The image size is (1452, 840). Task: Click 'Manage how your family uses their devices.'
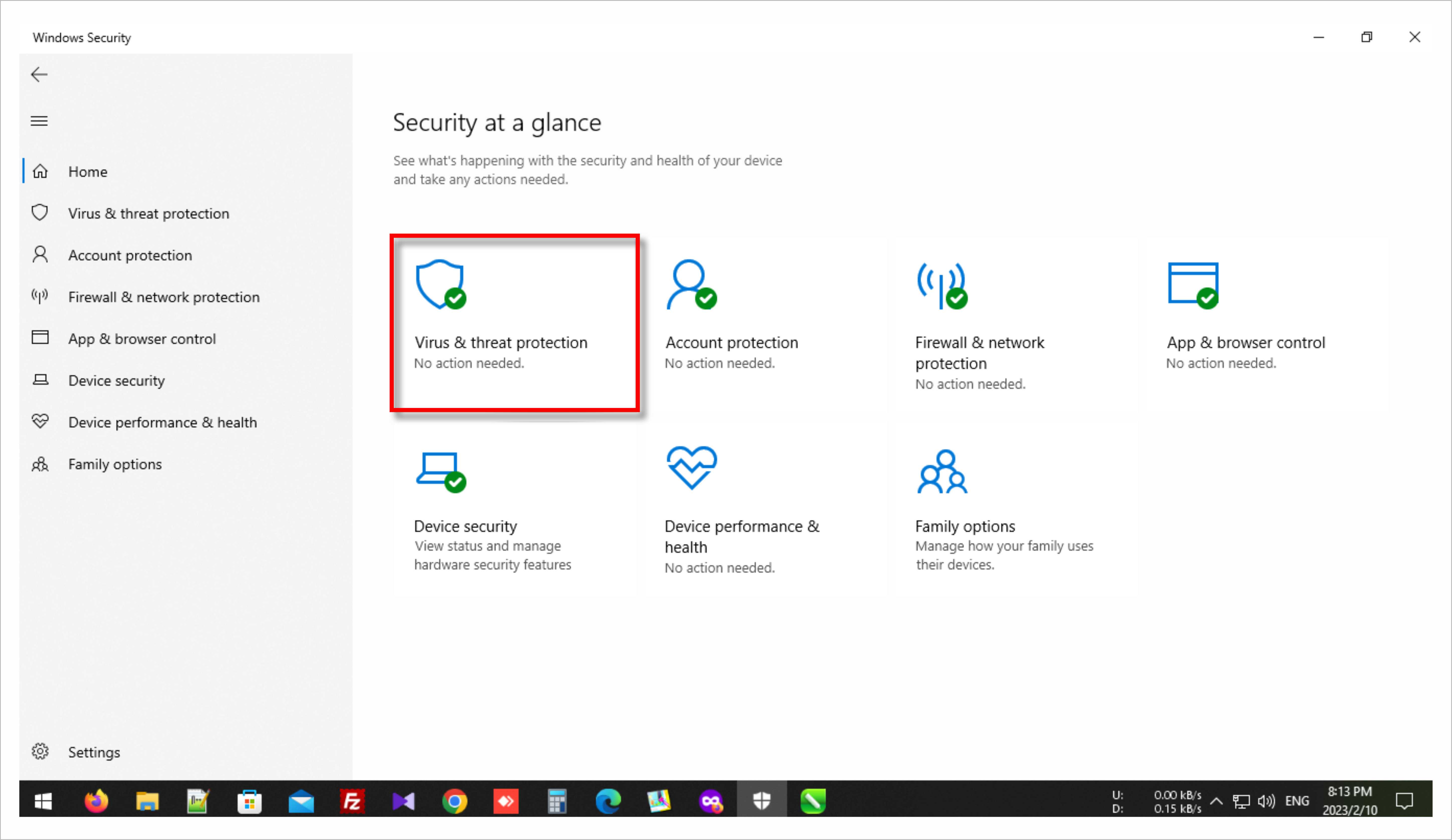click(x=1004, y=555)
